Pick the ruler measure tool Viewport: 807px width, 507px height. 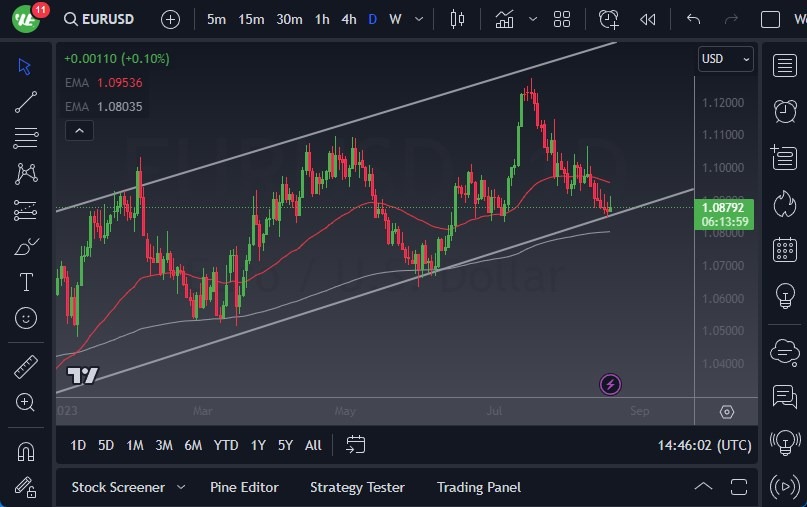pyautogui.click(x=26, y=367)
